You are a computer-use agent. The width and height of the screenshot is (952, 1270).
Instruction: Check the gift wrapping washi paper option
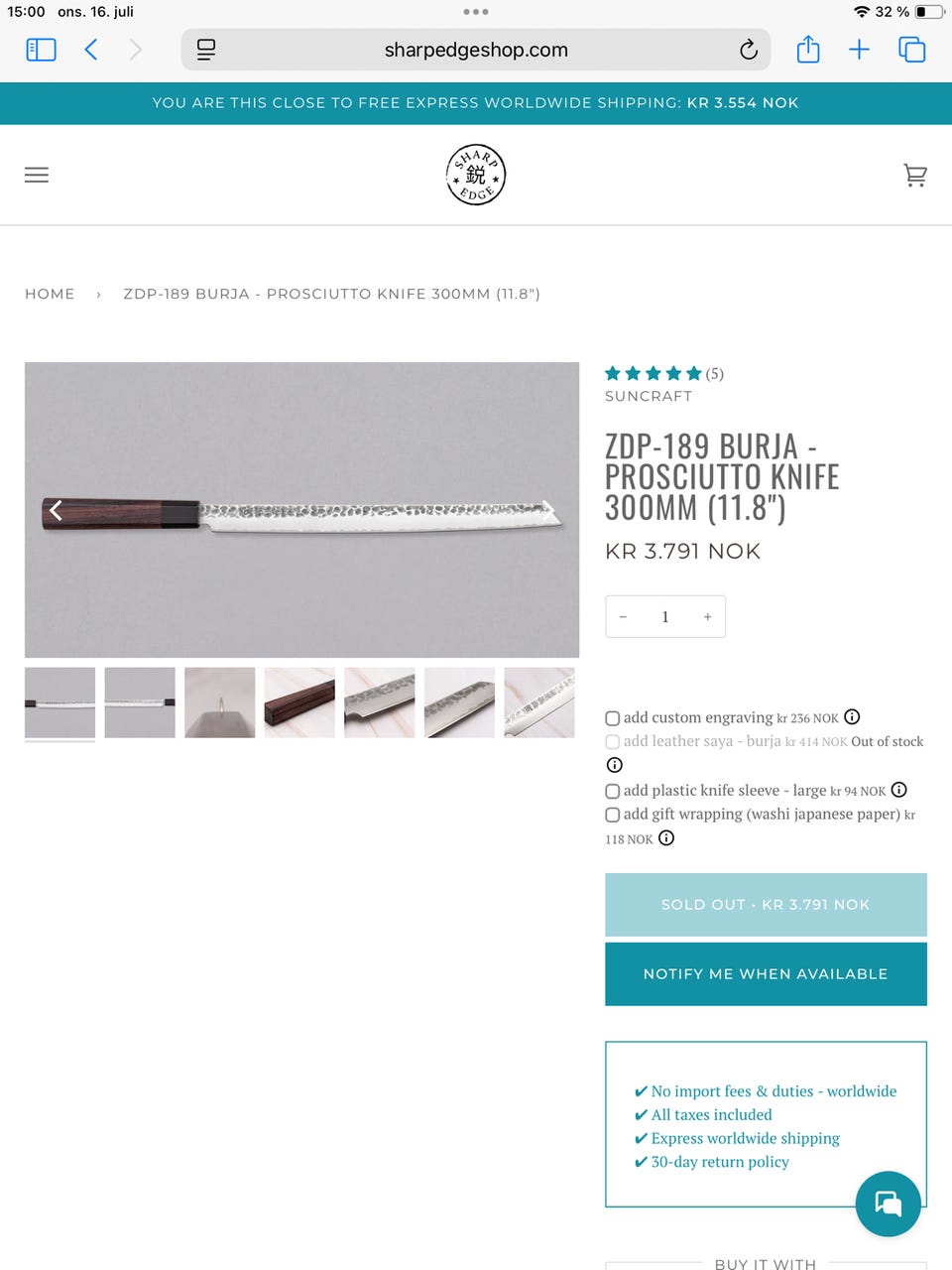click(613, 815)
